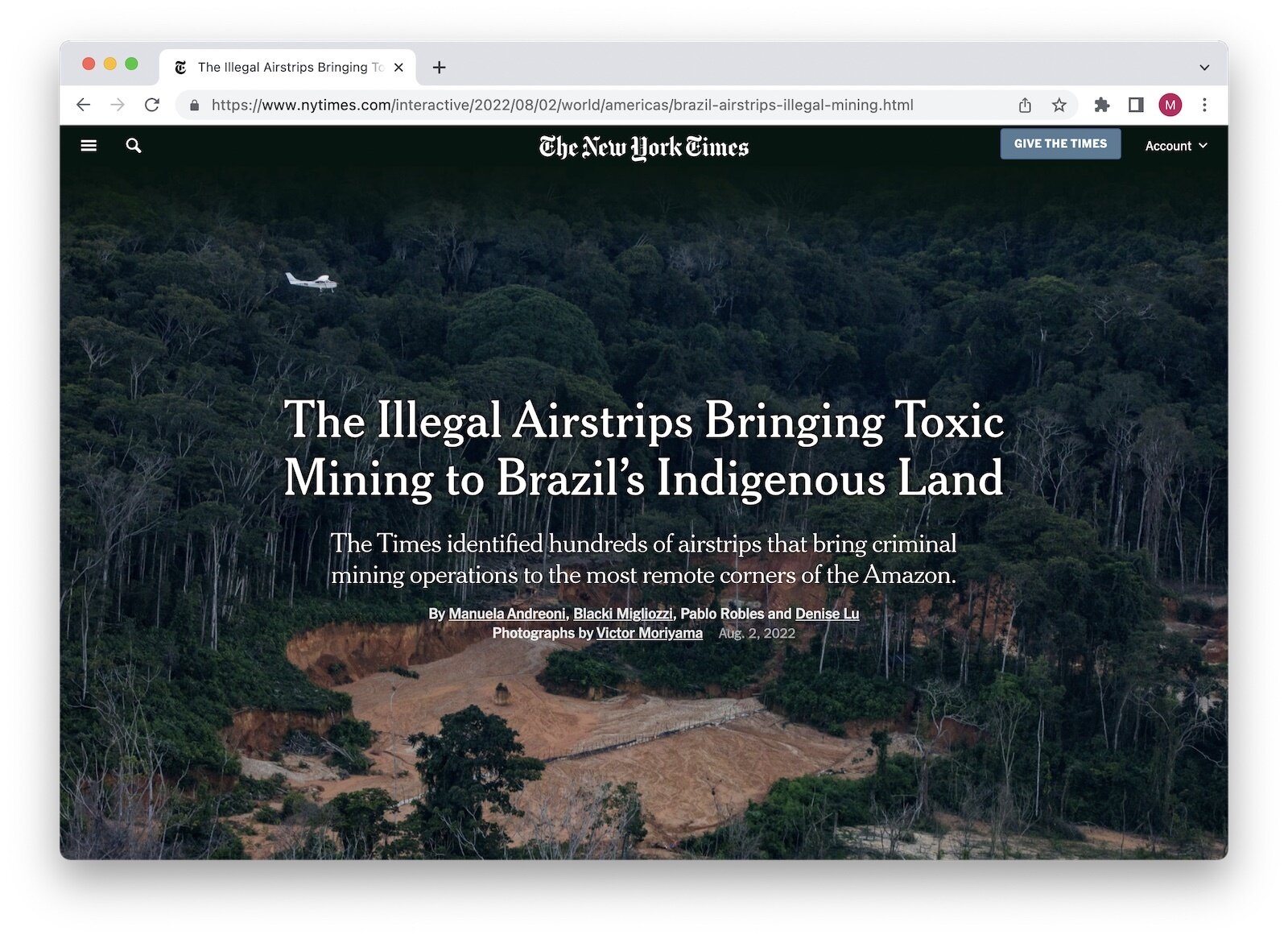Image resolution: width=1288 pixels, height=939 pixels.
Task: Open the profile avatar M
Action: [1170, 105]
